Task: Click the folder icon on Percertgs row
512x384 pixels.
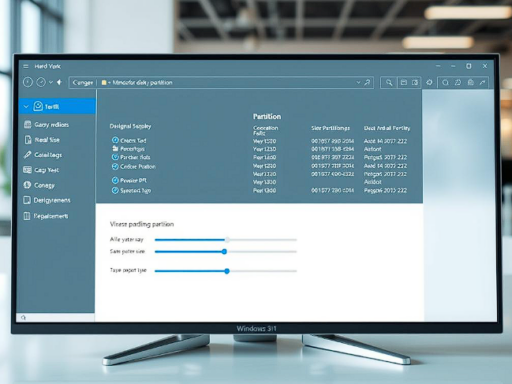Action: [115, 148]
